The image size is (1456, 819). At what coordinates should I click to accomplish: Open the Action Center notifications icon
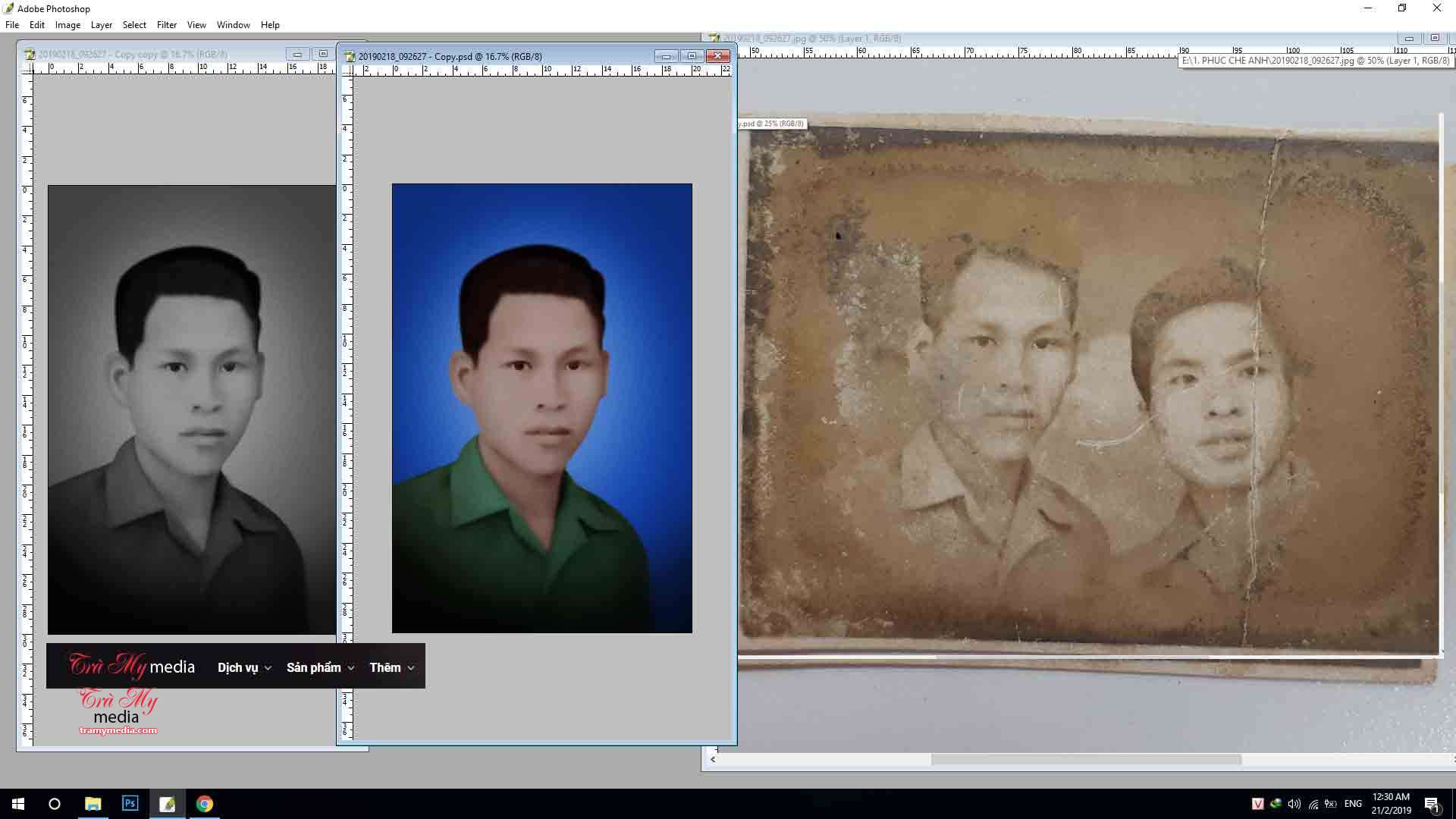pyautogui.click(x=1432, y=804)
